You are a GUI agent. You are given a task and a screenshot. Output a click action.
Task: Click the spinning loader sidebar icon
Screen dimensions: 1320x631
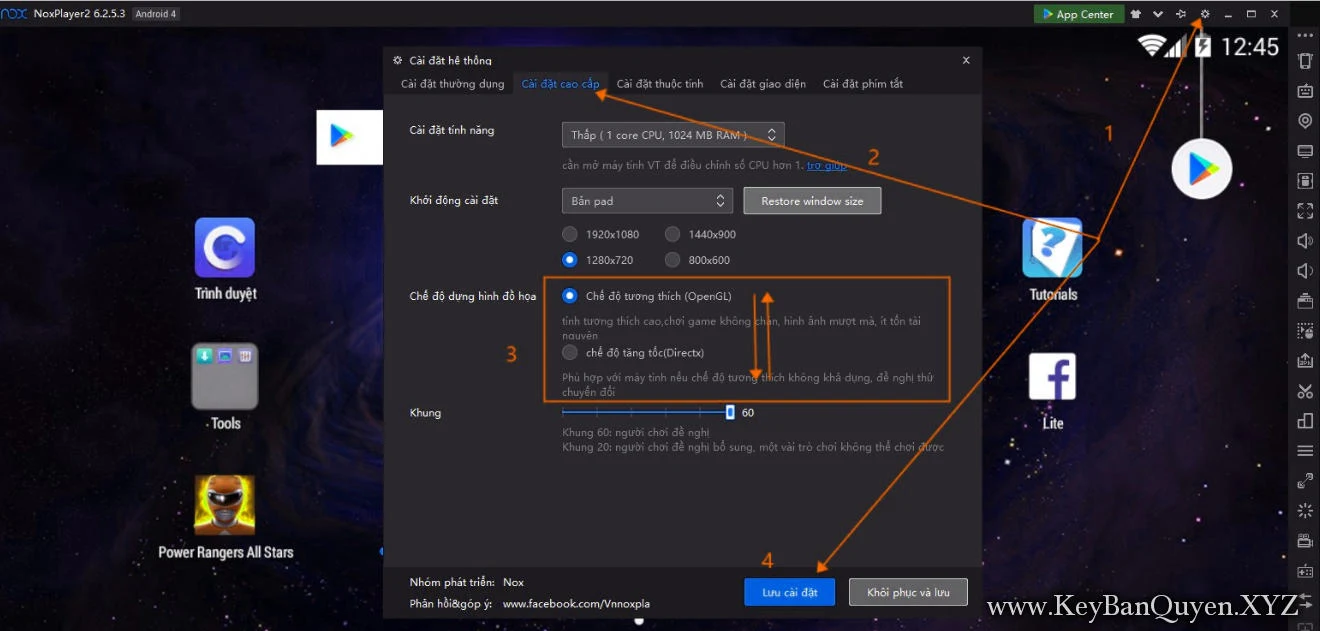coord(1305,511)
